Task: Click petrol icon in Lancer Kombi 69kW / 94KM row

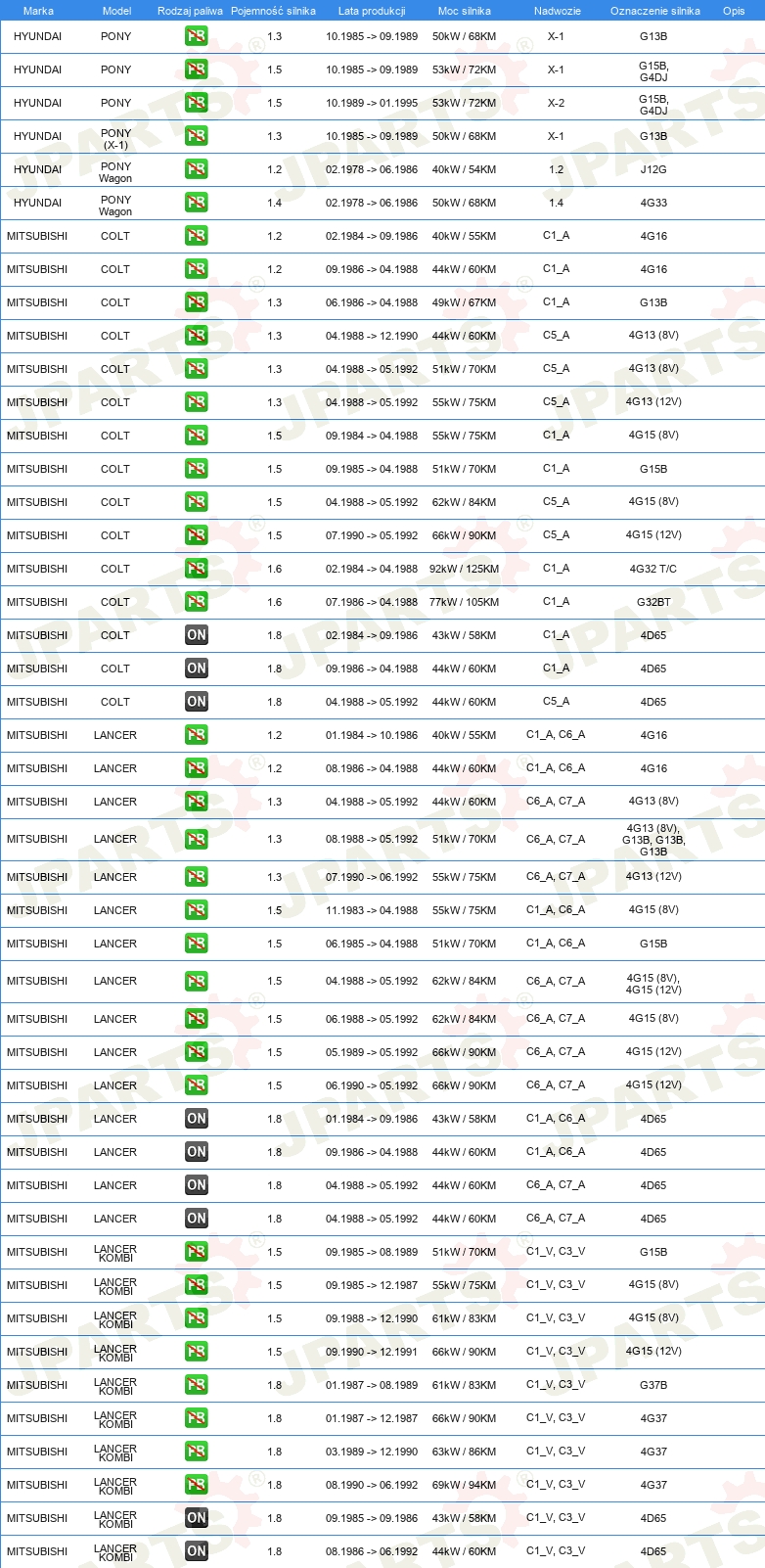Action: click(197, 1485)
